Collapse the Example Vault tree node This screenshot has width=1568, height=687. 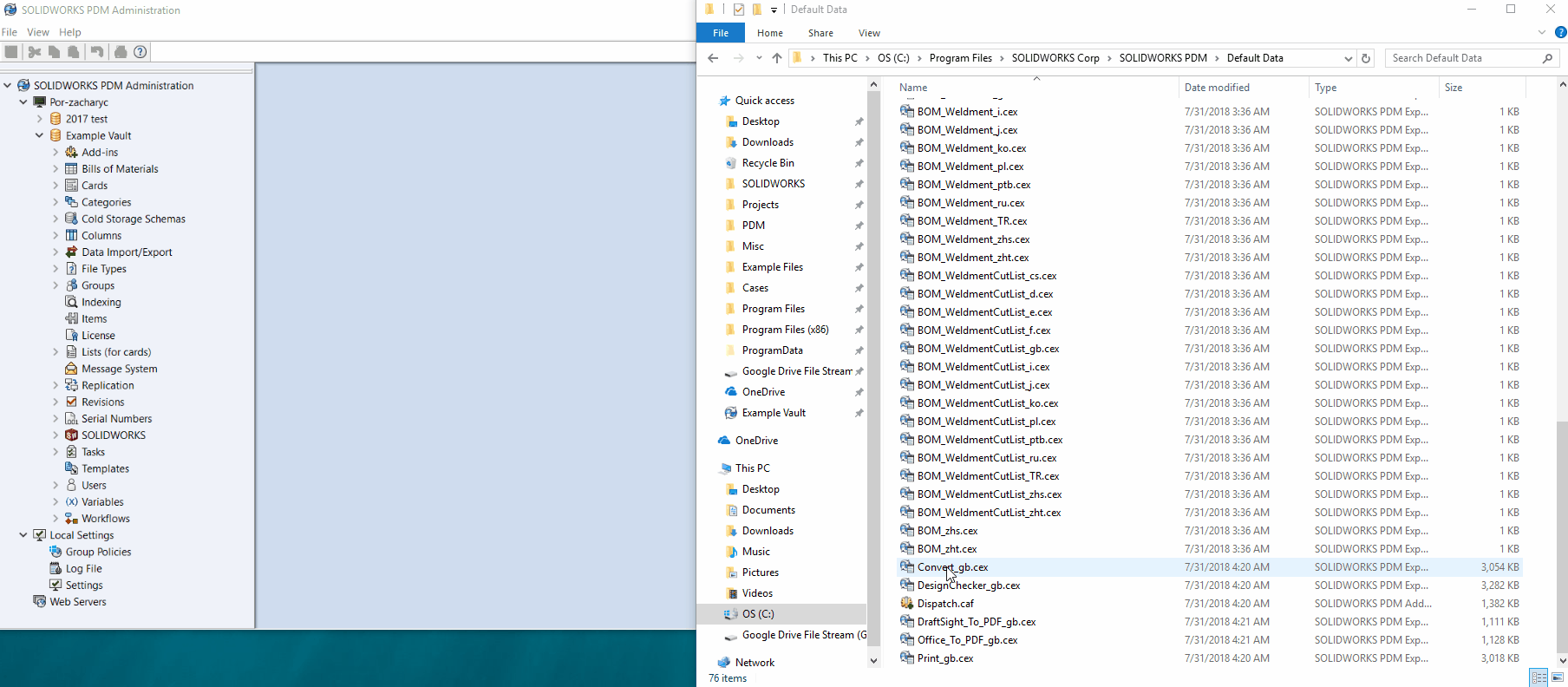[x=40, y=136]
